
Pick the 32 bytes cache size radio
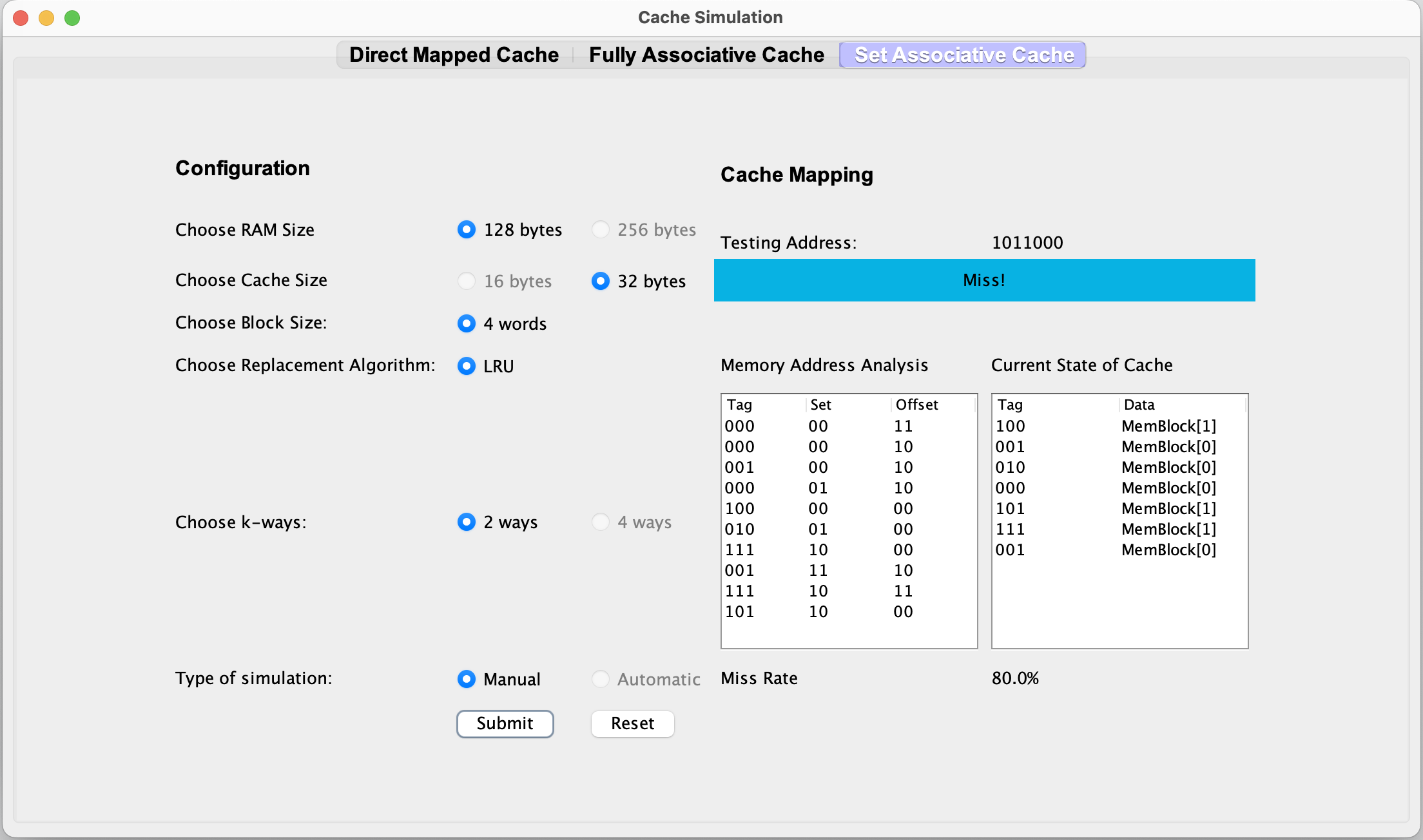coord(600,281)
